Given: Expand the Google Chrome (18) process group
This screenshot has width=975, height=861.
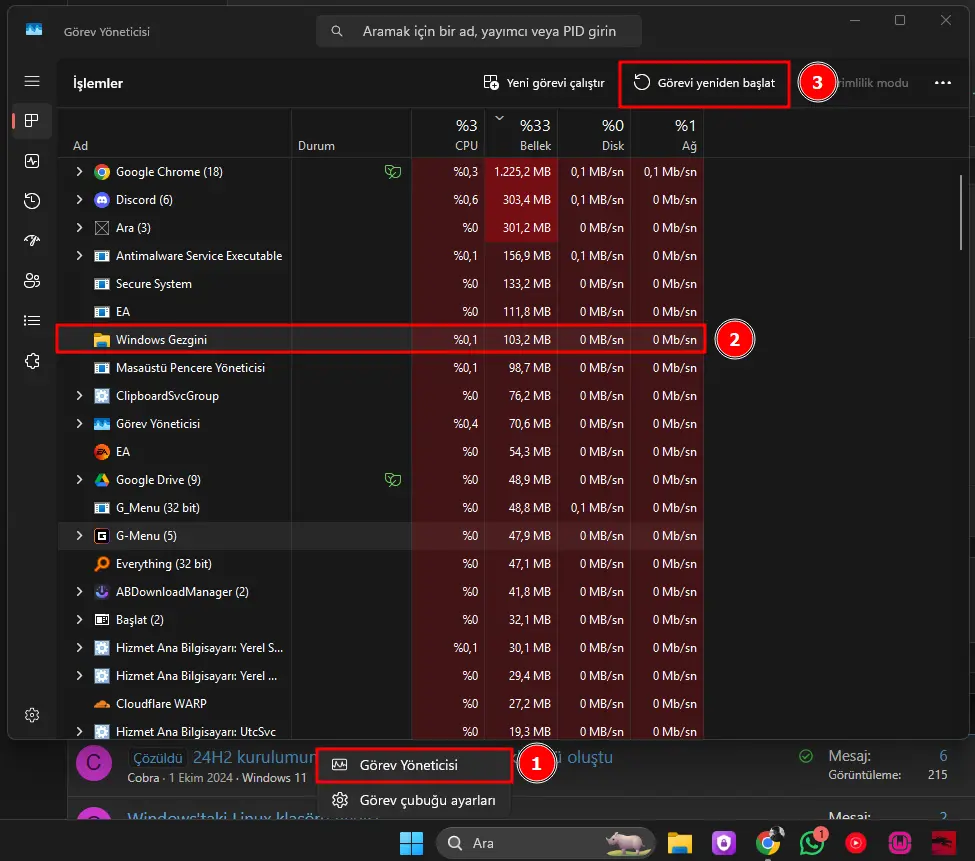Looking at the screenshot, I should coord(79,172).
